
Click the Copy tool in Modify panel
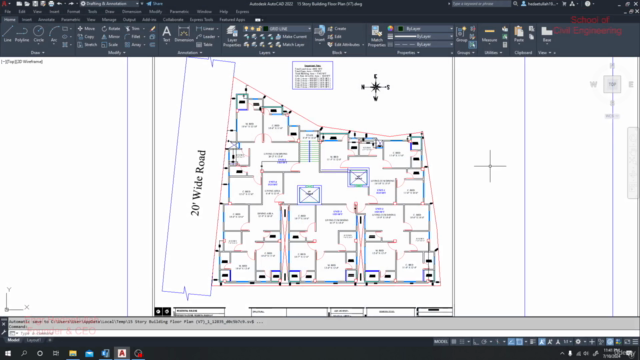86,37
